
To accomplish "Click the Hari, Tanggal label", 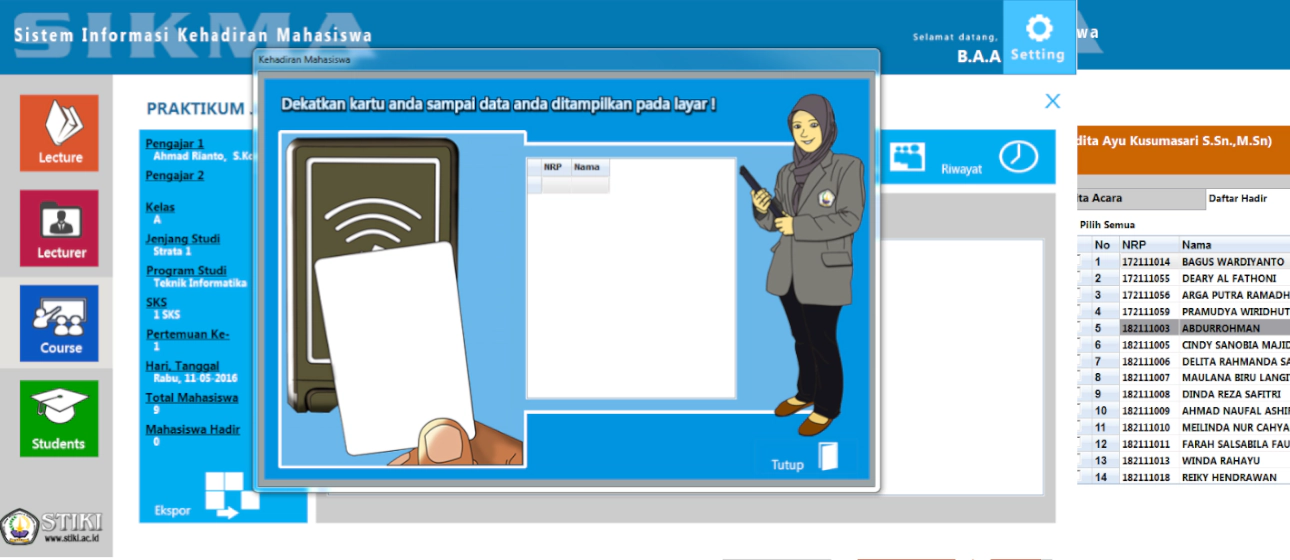I will (182, 366).
